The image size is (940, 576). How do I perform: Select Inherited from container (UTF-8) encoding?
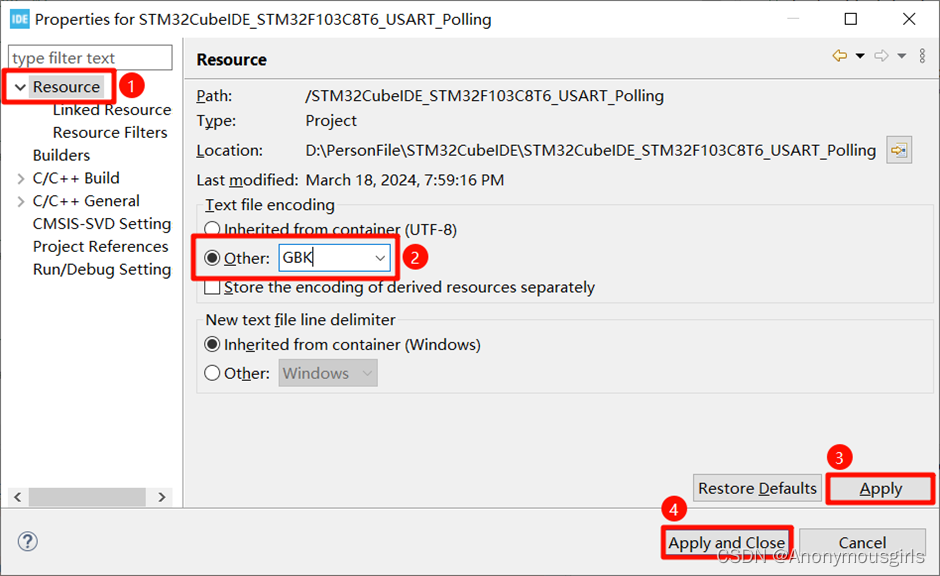pyautogui.click(x=212, y=229)
